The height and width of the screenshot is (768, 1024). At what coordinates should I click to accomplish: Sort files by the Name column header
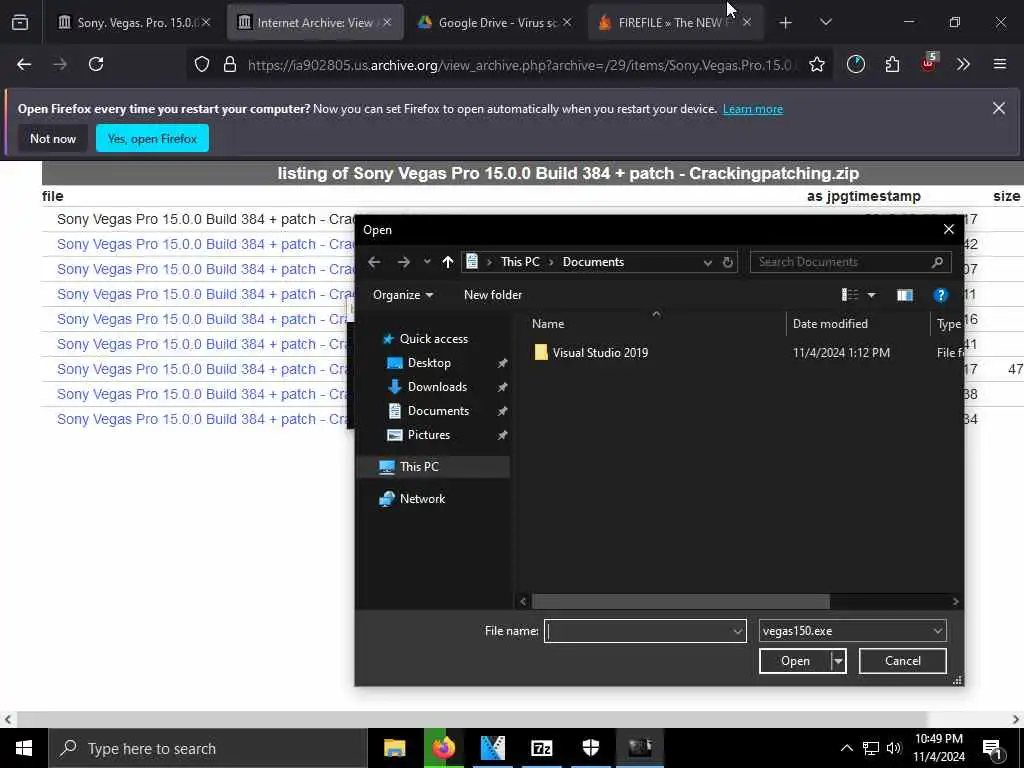click(x=548, y=324)
